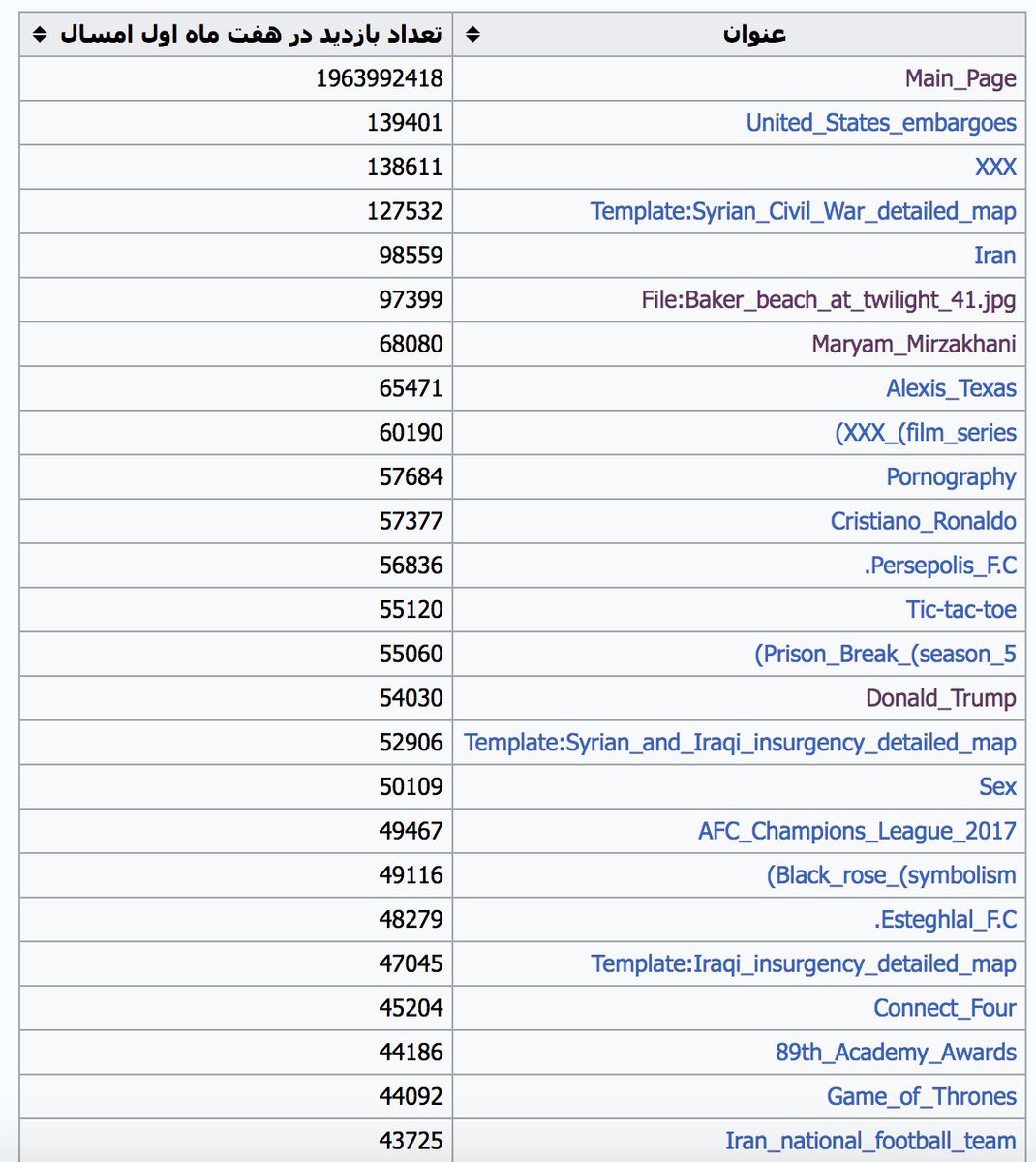Sort by visit count column arrows
1036x1162 pixels.
click(39, 35)
